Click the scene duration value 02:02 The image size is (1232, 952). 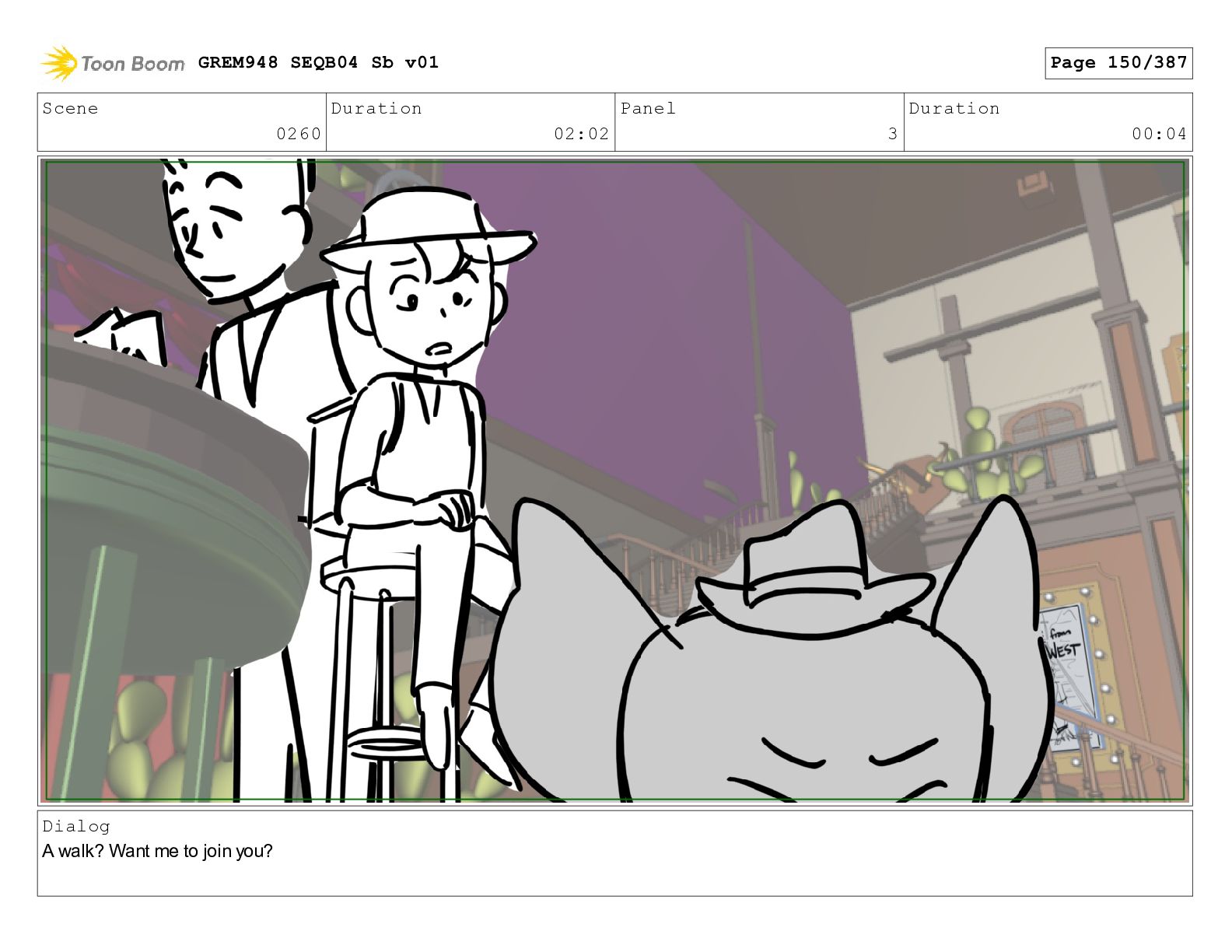[581, 134]
